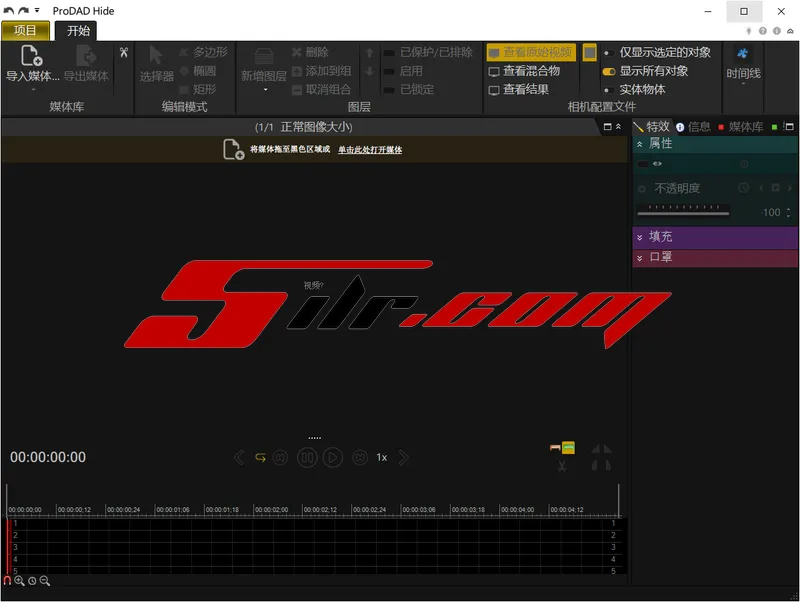Click the Timeline (时间线) icon
This screenshot has height=602, width=800.
click(743, 53)
